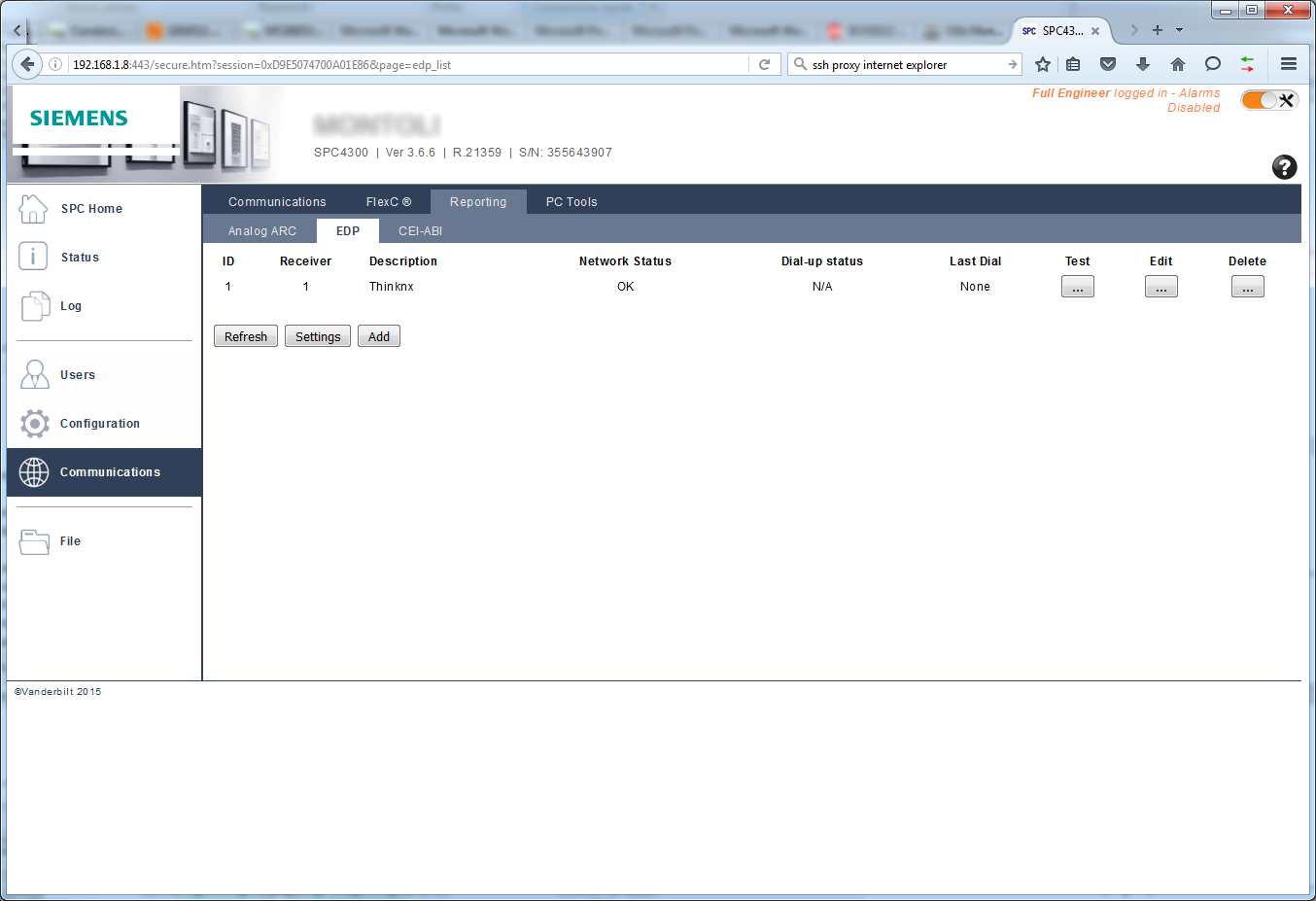The width and height of the screenshot is (1316, 901).
Task: Bookmark this page with star icon
Action: (1043, 64)
